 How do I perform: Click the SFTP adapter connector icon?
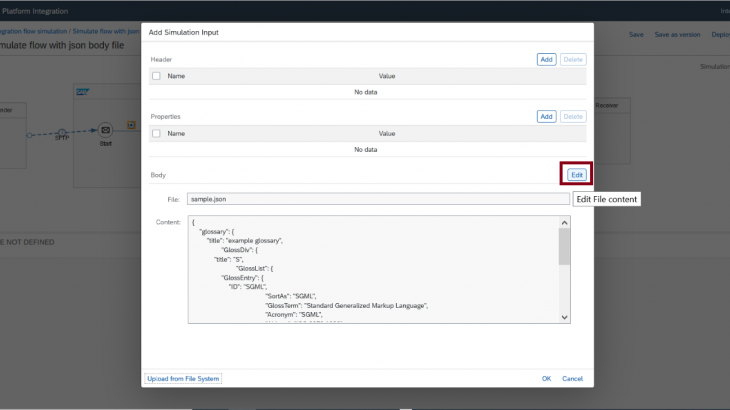coord(62,133)
